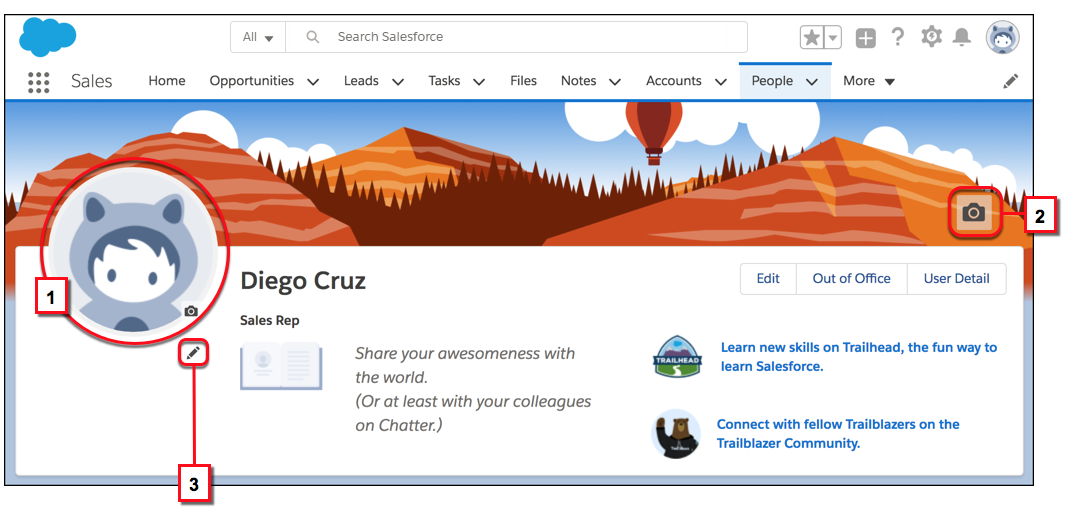The image size is (1067, 512).
Task: Click the Sales Rep title text
Action: [x=269, y=320]
